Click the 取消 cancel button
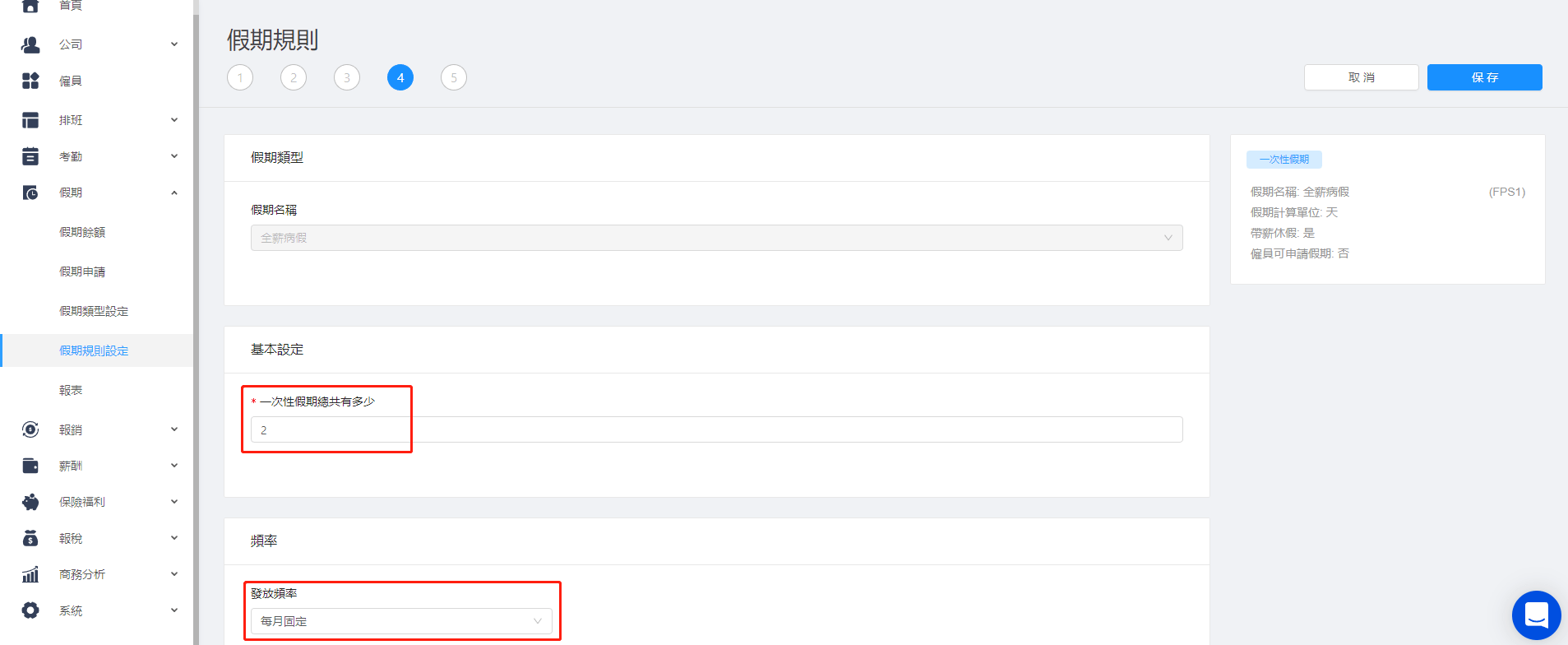The image size is (1568, 645). (1361, 77)
